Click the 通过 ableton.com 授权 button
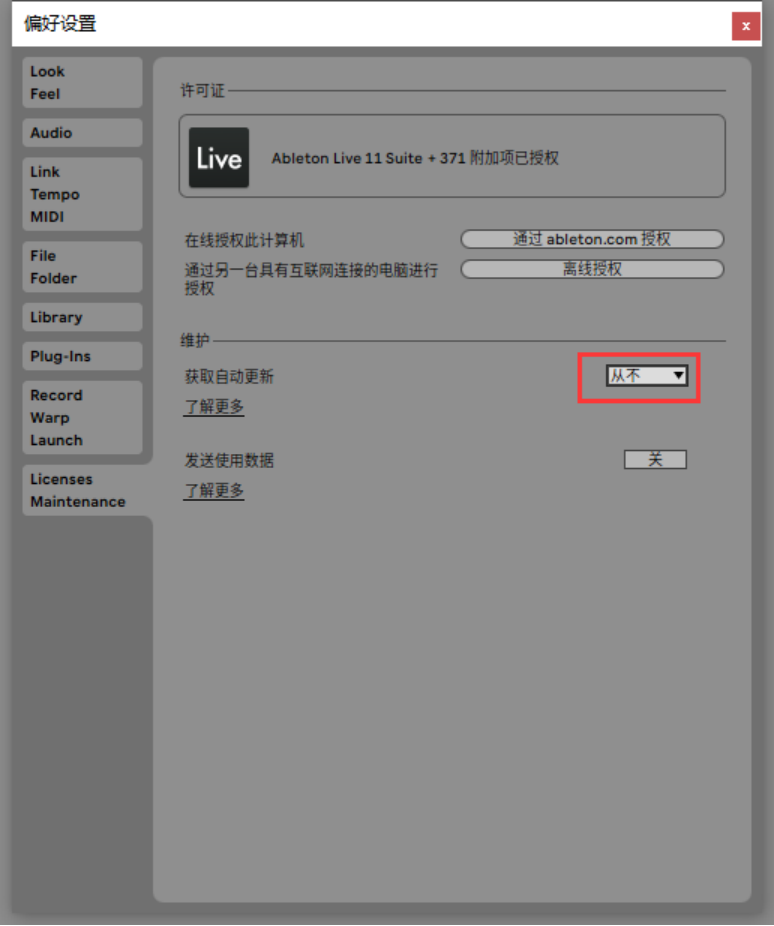 [592, 239]
